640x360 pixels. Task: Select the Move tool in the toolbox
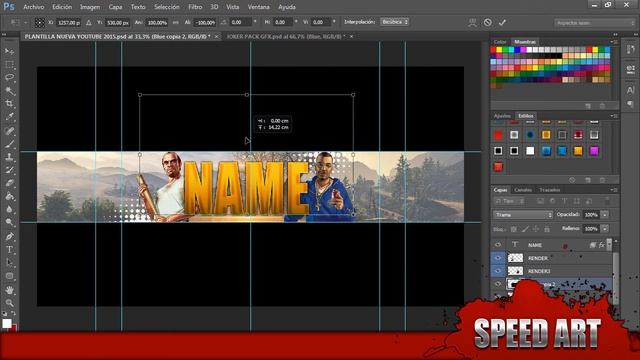(9, 51)
